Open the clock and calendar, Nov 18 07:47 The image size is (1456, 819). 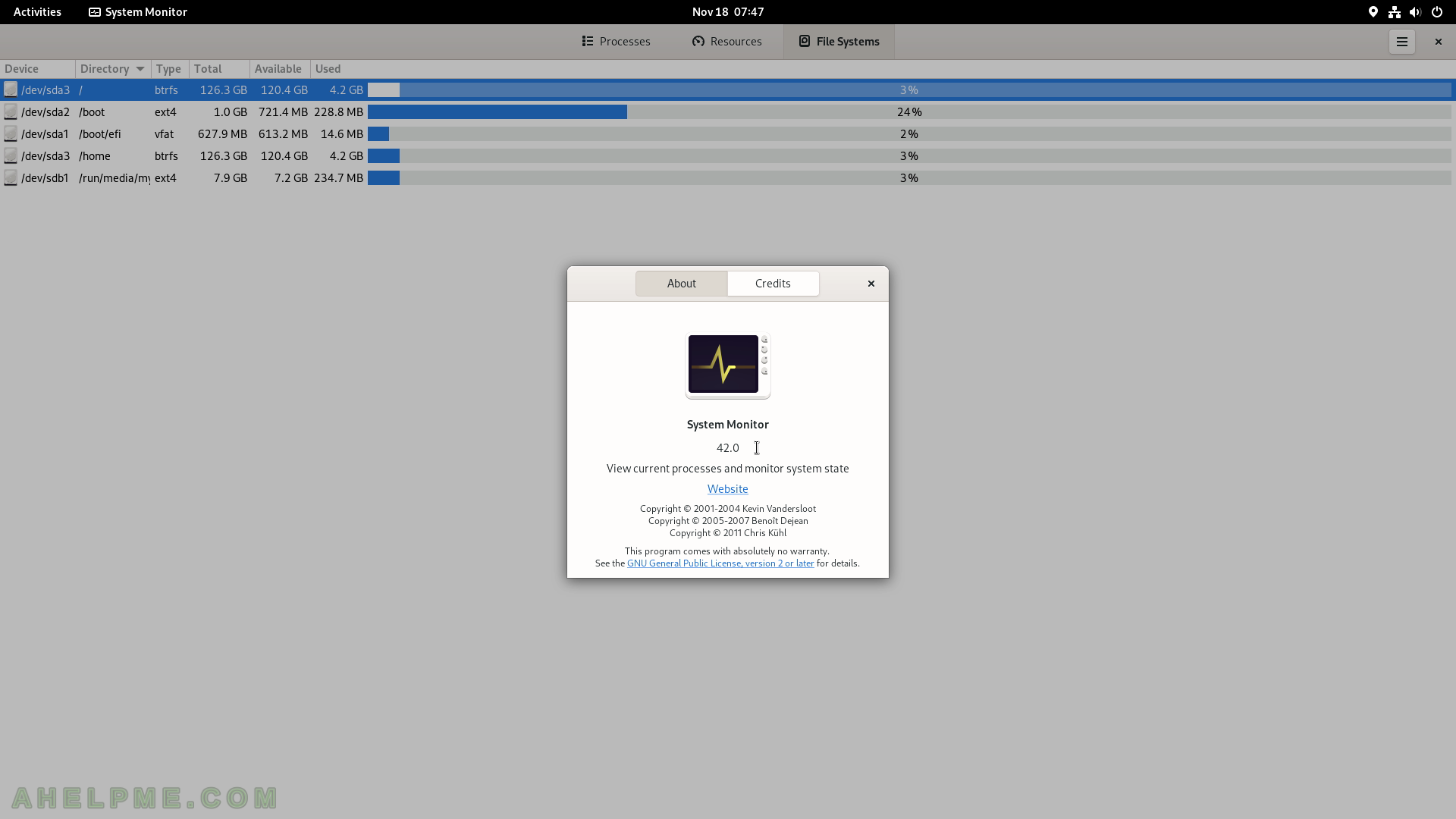(728, 12)
